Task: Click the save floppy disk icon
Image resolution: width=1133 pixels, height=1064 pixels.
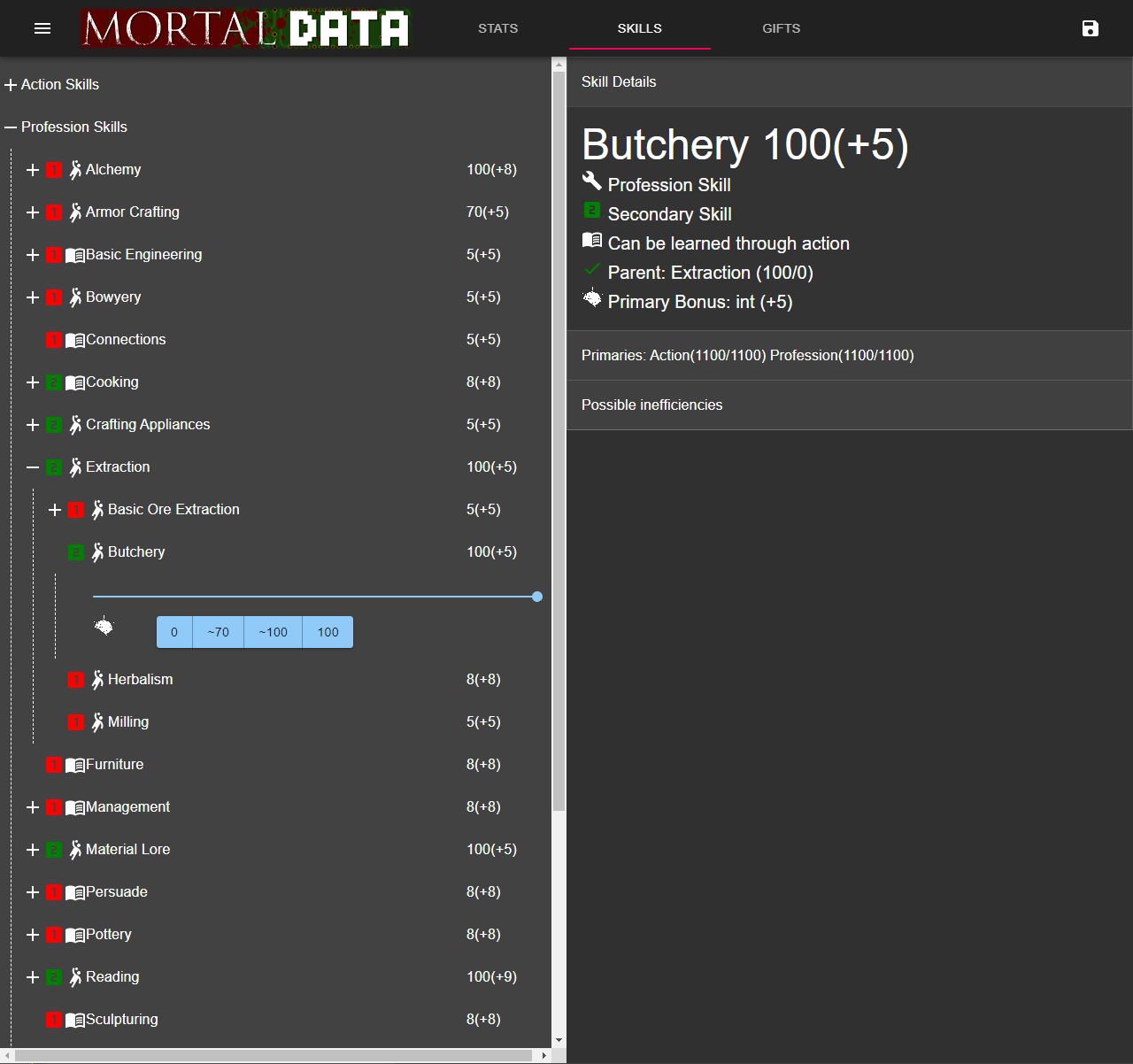Action: click(1091, 28)
